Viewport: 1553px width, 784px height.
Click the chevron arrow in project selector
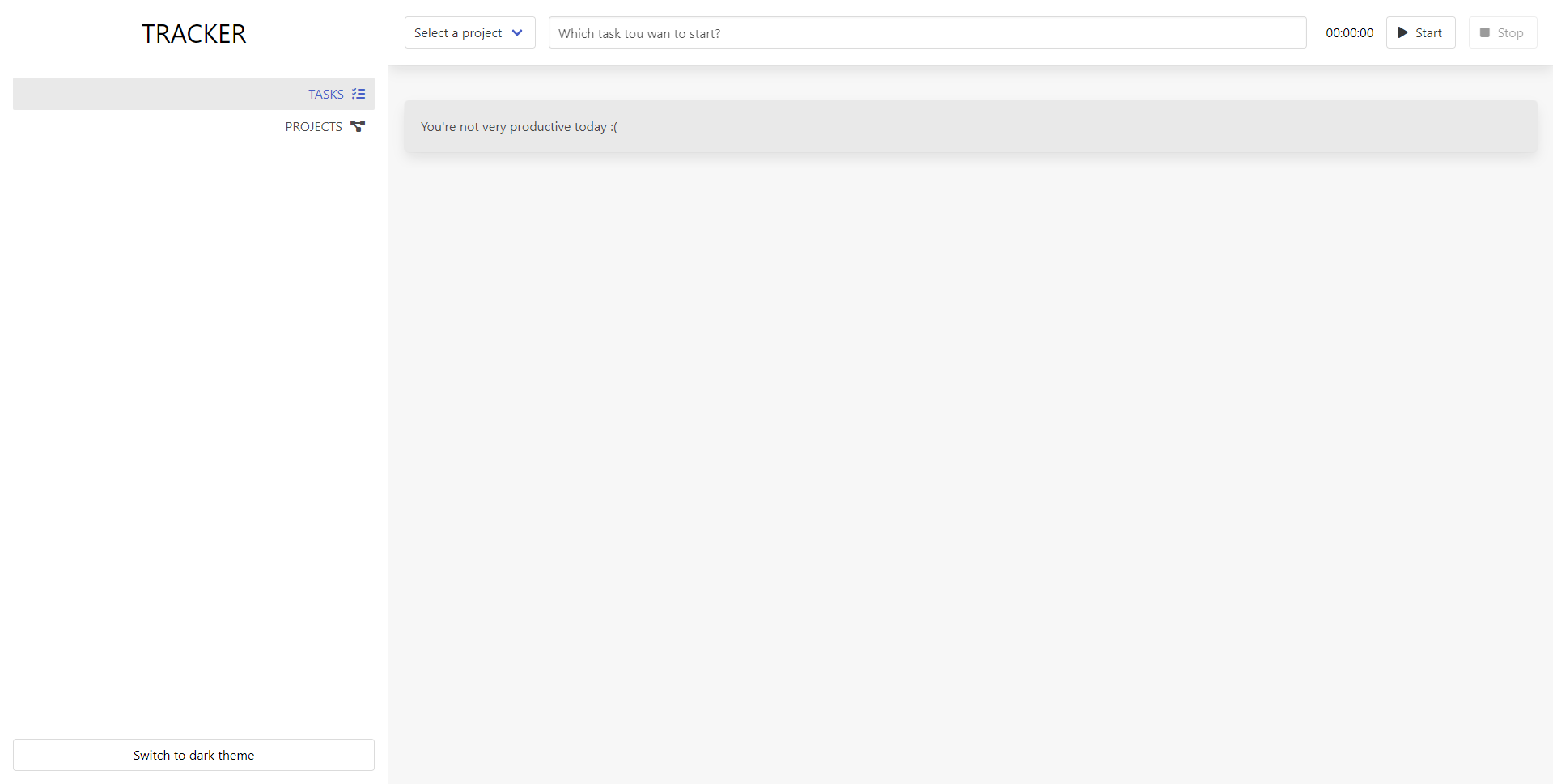coord(518,32)
